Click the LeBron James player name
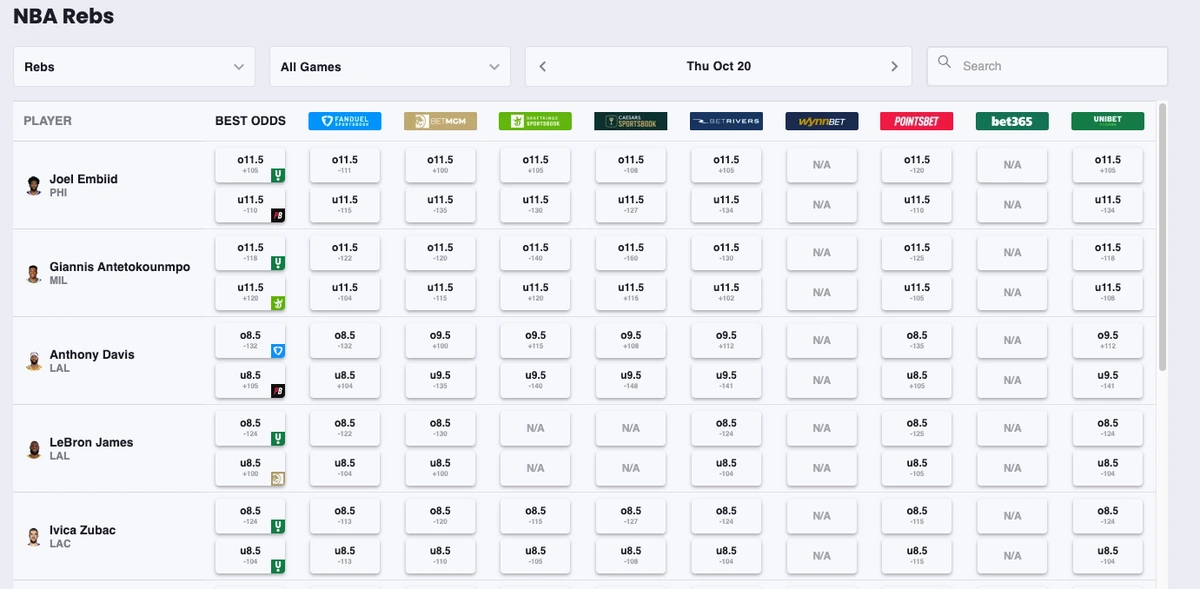Image resolution: width=1200 pixels, height=589 pixels. 91,442
